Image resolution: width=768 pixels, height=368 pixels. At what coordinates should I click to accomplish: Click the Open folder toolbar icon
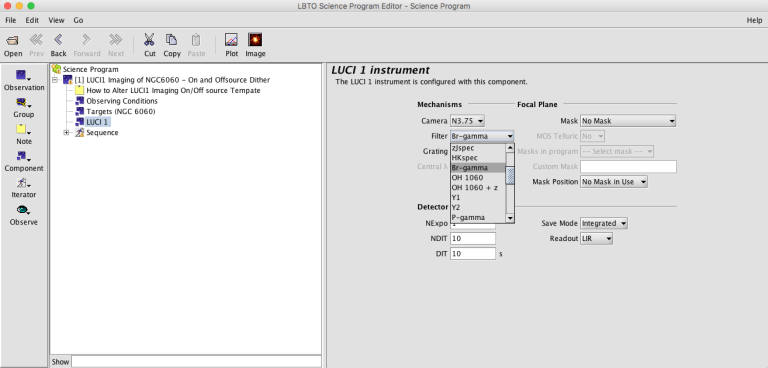pos(13,40)
